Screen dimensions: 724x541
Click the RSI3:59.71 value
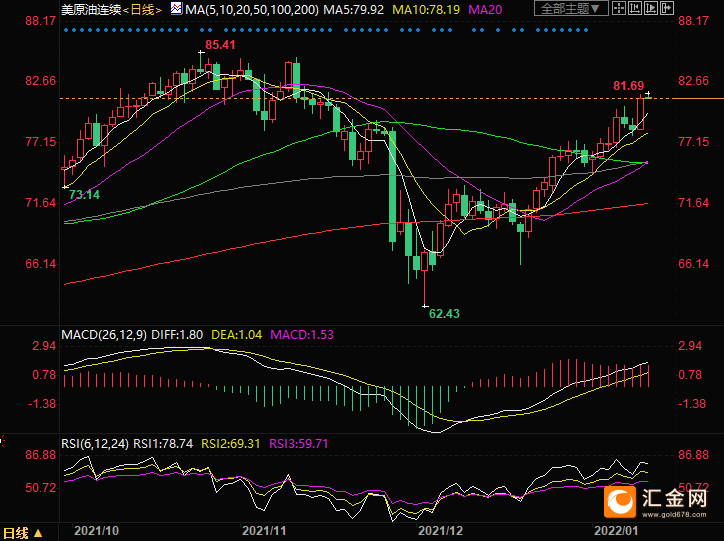pyautogui.click(x=299, y=444)
